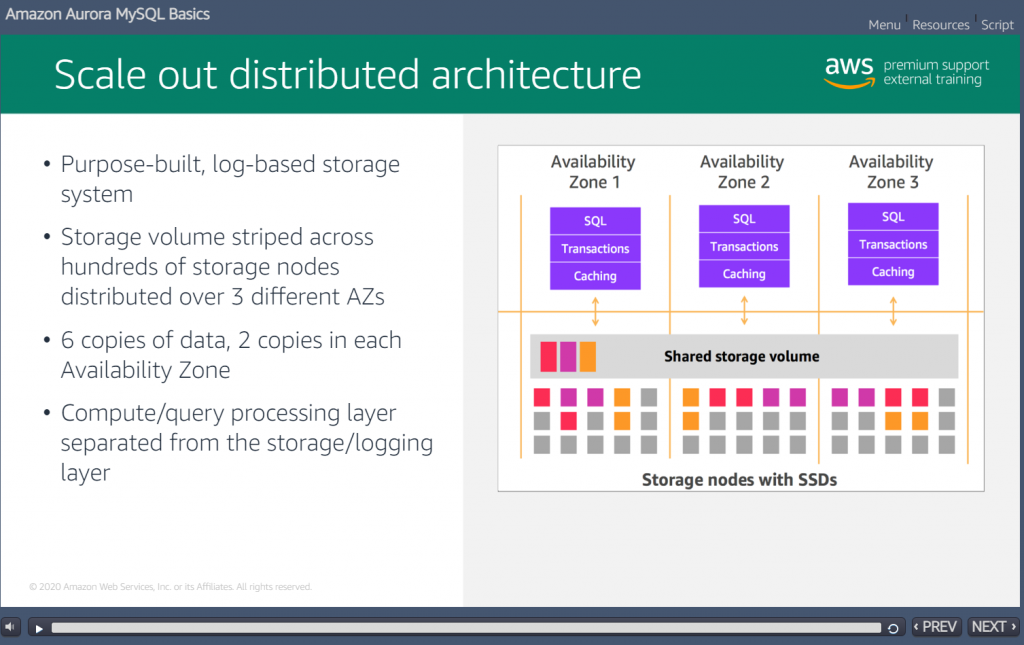Click the replay circular arrow icon

click(893, 628)
